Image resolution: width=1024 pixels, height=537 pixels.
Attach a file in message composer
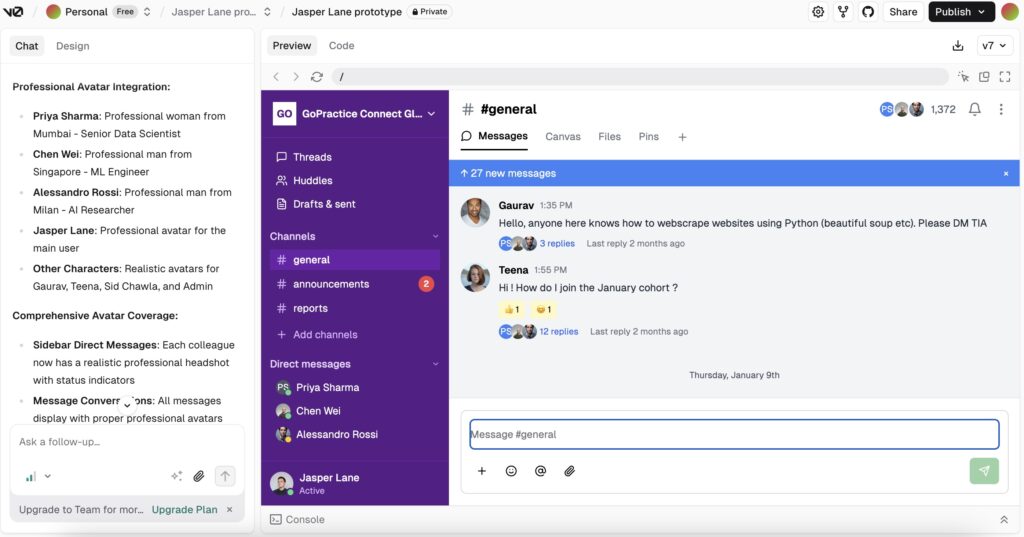coord(569,471)
